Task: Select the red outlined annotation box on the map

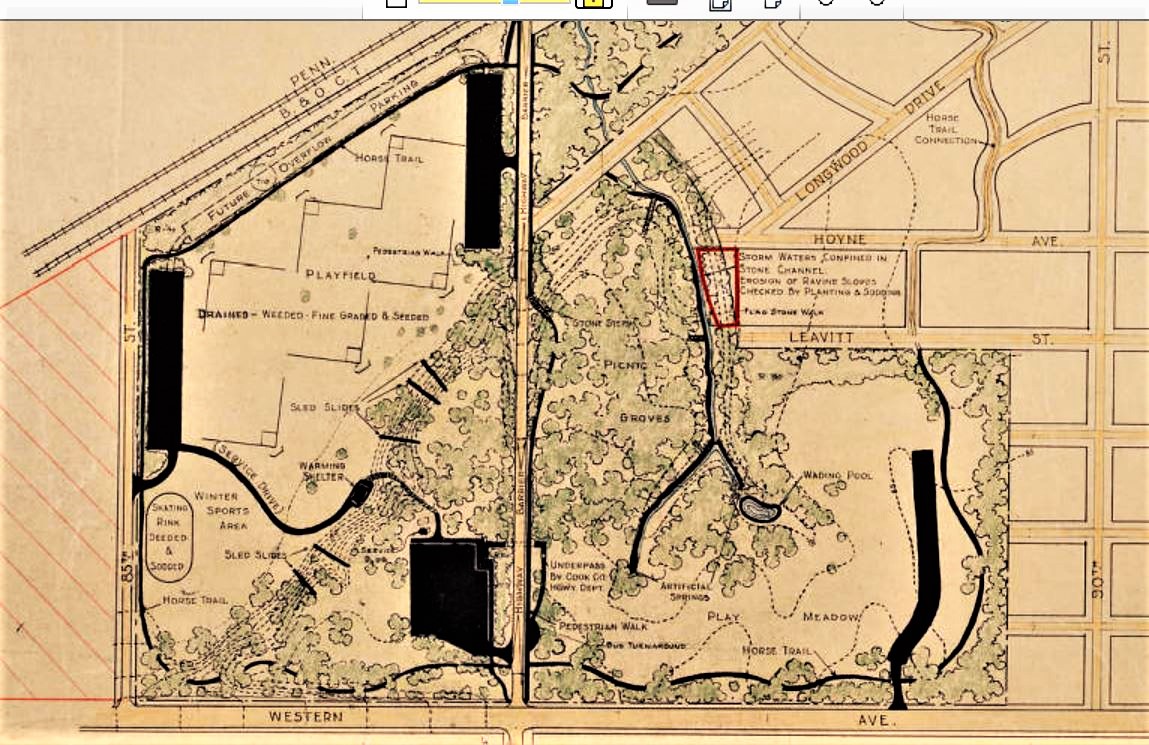Action: [718, 287]
